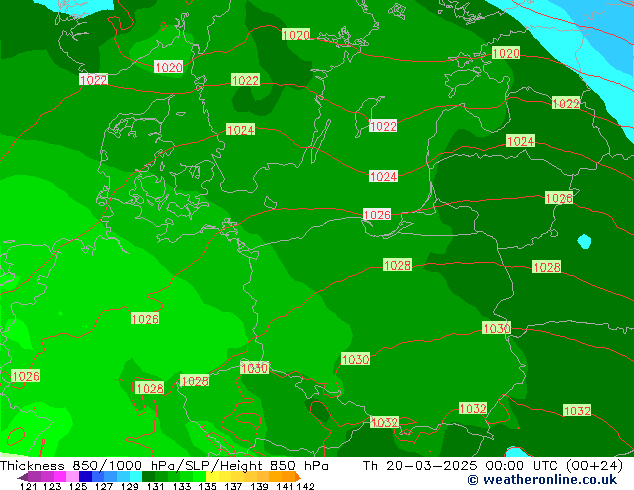Click the leftmost 1024 isobar label

tap(240, 129)
